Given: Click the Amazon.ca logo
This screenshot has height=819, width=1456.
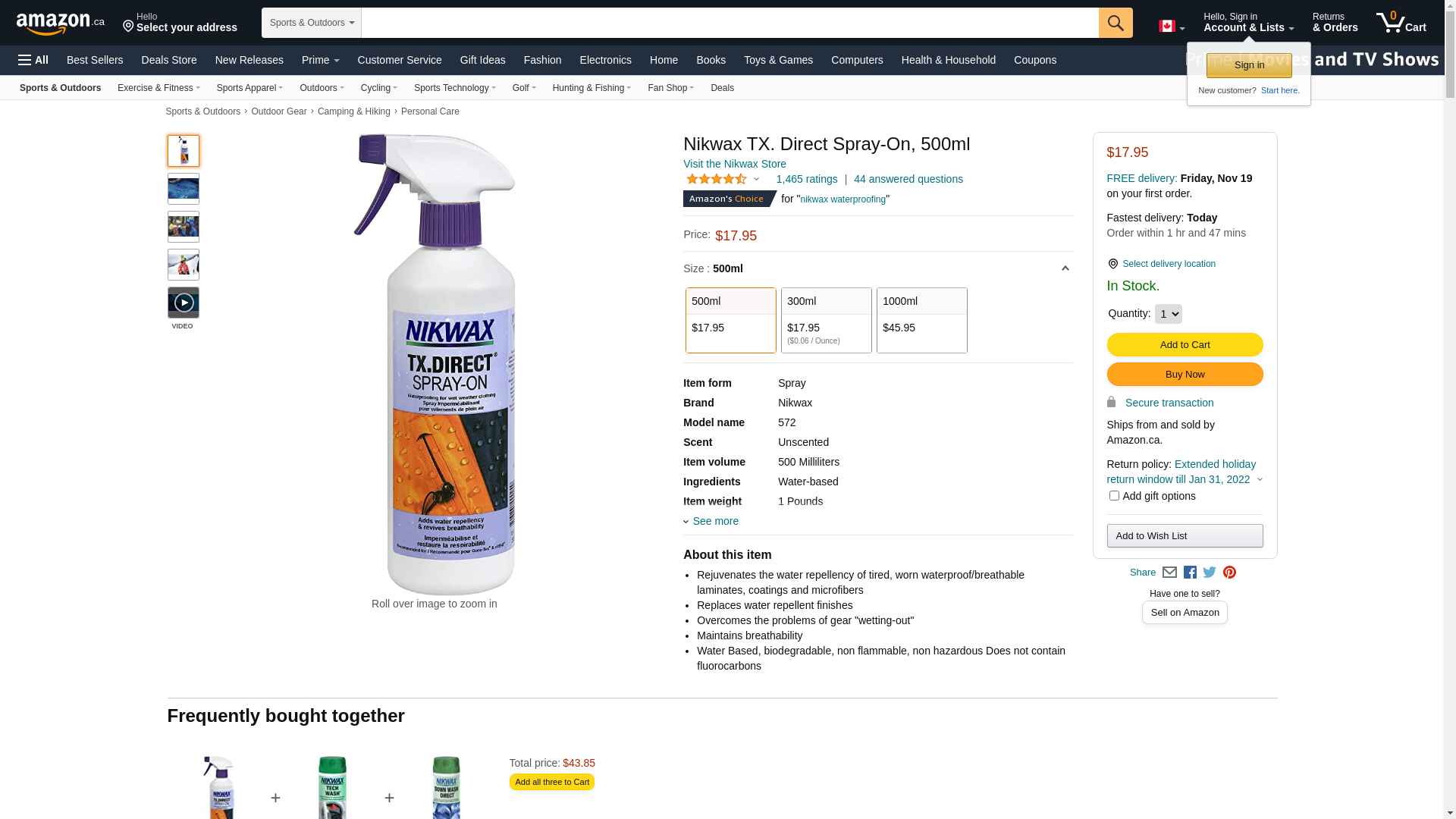Looking at the screenshot, I should [61, 23].
